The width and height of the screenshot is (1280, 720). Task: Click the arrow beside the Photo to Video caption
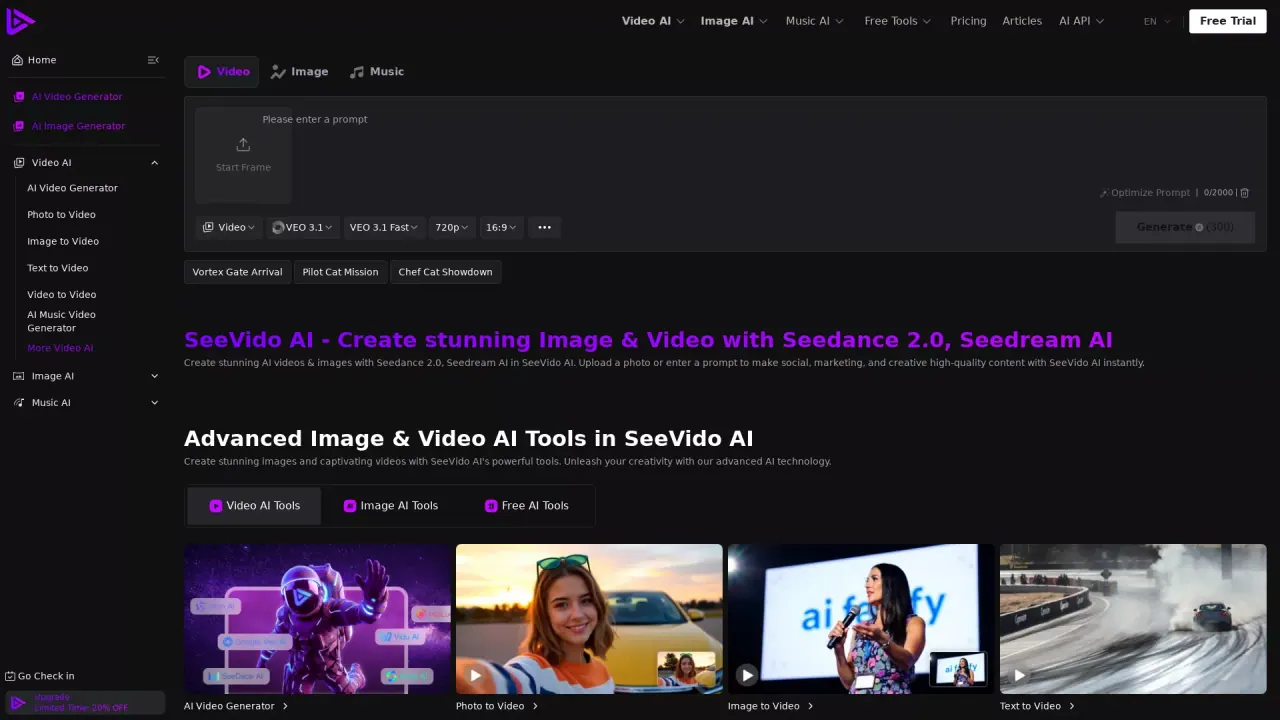click(x=535, y=706)
